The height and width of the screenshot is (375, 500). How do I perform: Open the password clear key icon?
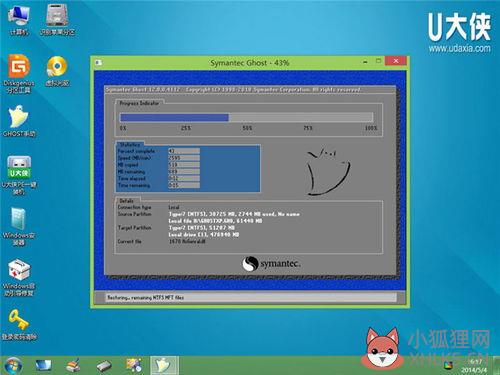(x=19, y=325)
